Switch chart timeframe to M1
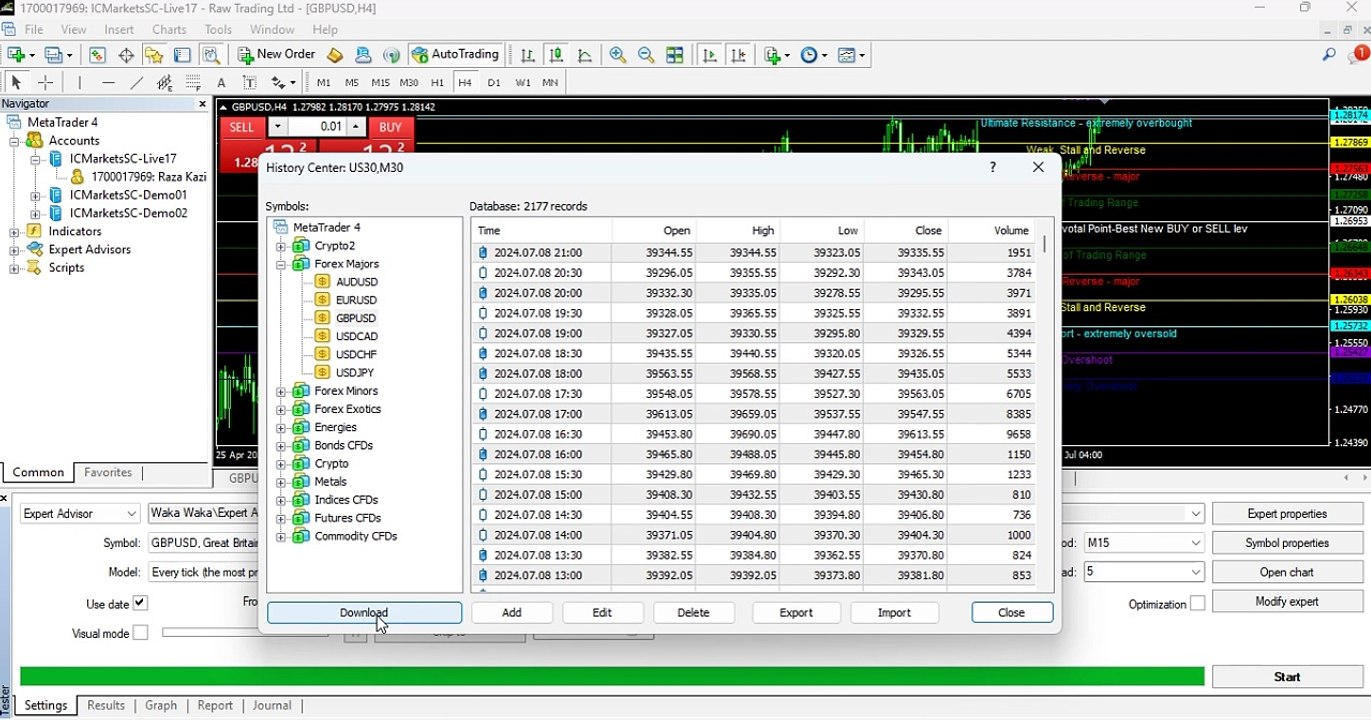 pos(323,83)
